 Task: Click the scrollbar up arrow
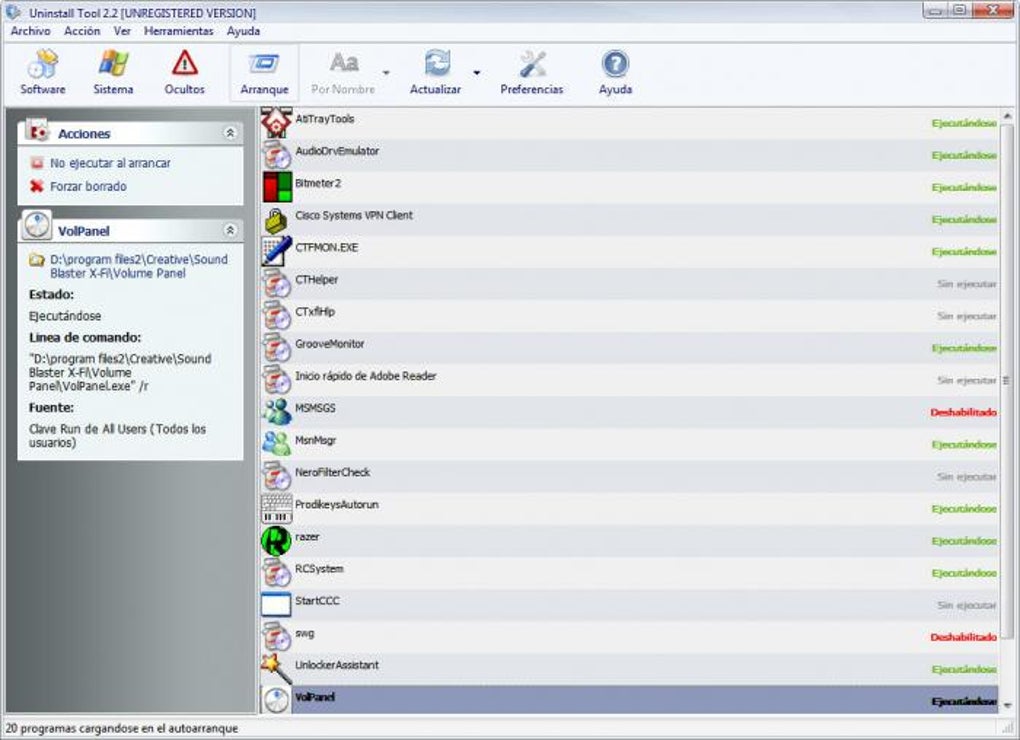point(1007,116)
